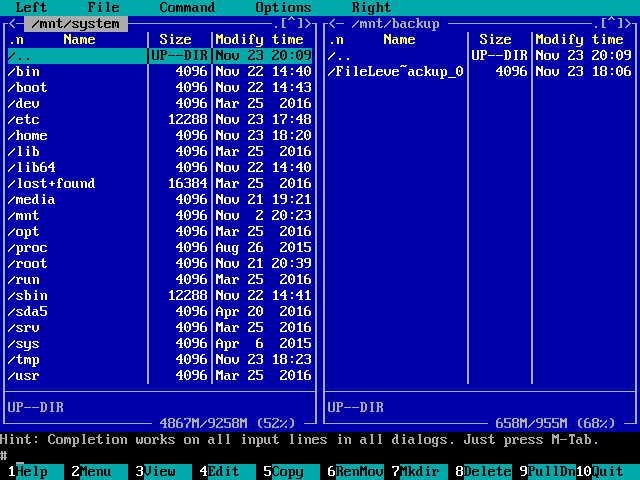Click the left panel Name column header

coord(79,40)
